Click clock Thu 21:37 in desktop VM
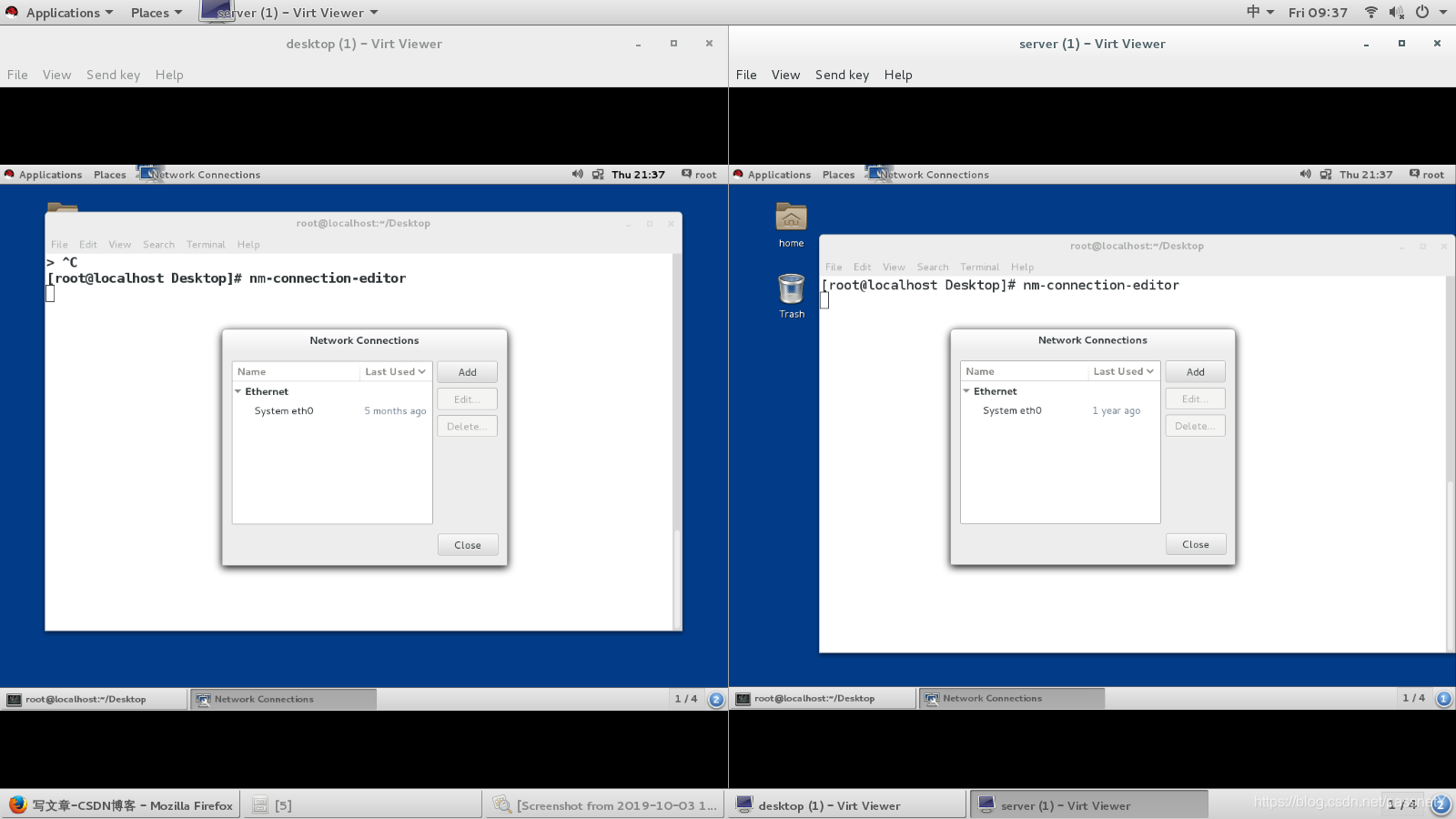The height and width of the screenshot is (819, 1456). tap(638, 175)
